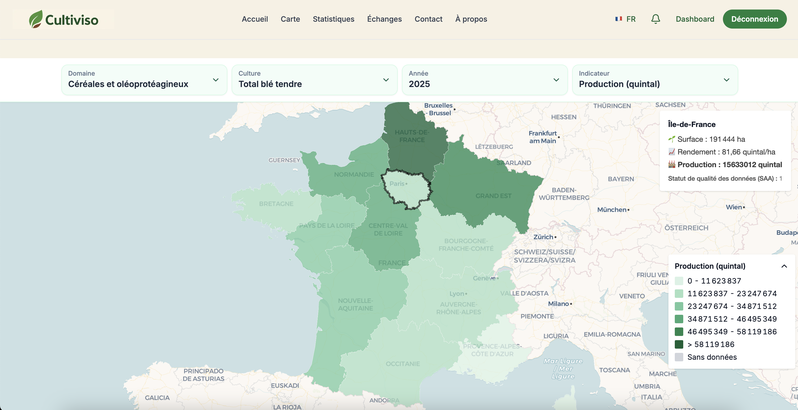Open the Domaine dropdown
Screen dimensions: 798x410
click(144, 80)
